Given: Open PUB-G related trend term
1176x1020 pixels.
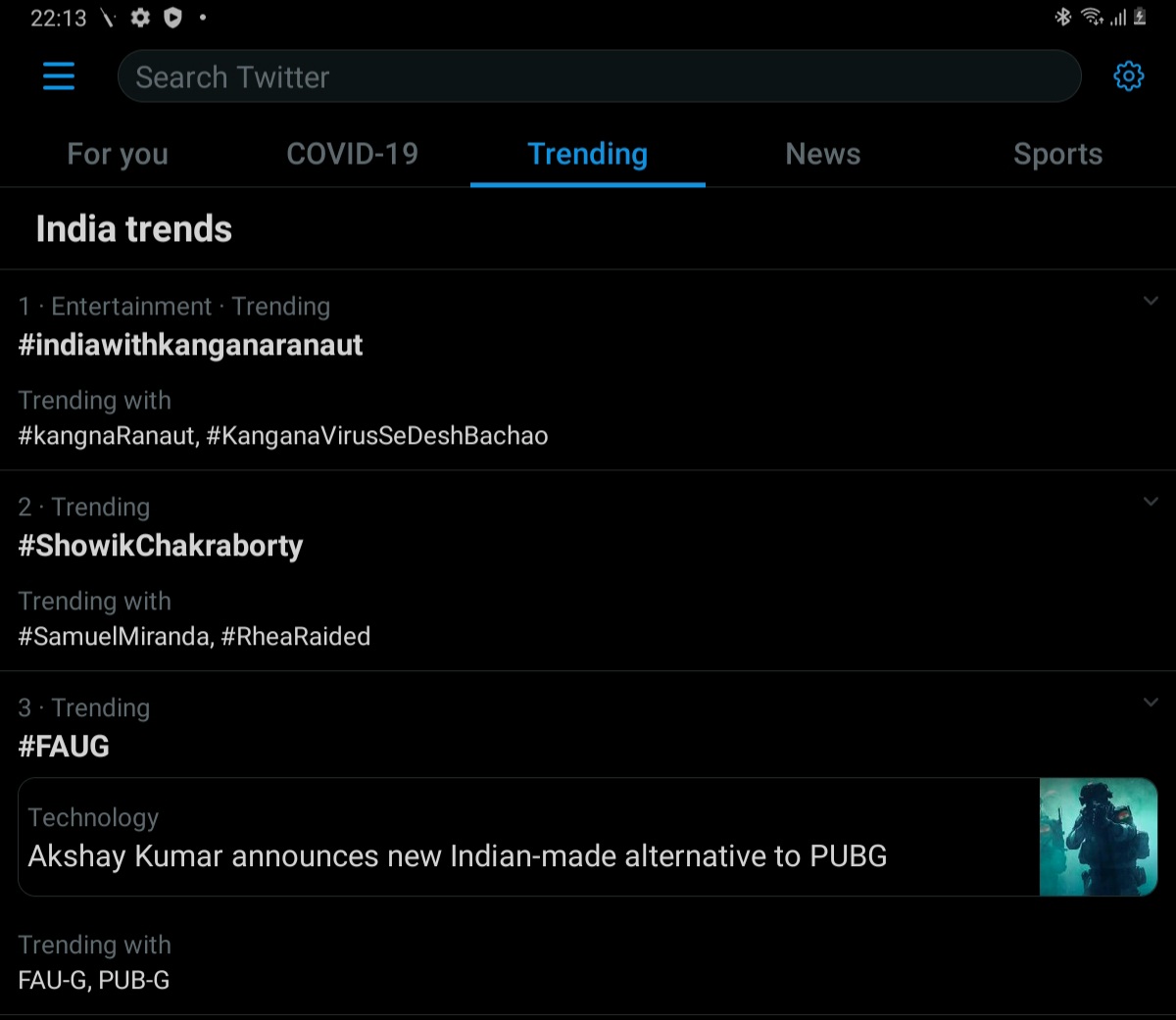Looking at the screenshot, I should [133, 980].
